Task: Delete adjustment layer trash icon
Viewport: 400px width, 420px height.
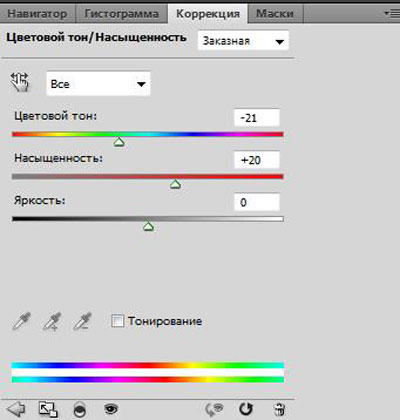Action: coord(279,409)
